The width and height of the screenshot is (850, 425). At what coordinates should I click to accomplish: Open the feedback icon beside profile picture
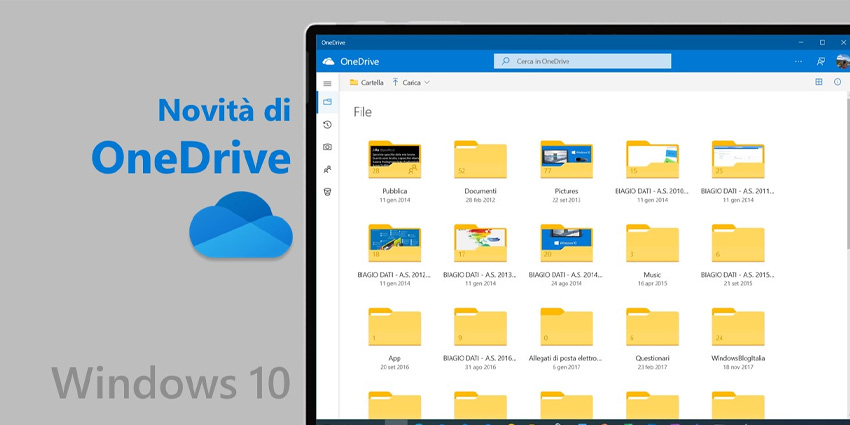click(x=821, y=61)
